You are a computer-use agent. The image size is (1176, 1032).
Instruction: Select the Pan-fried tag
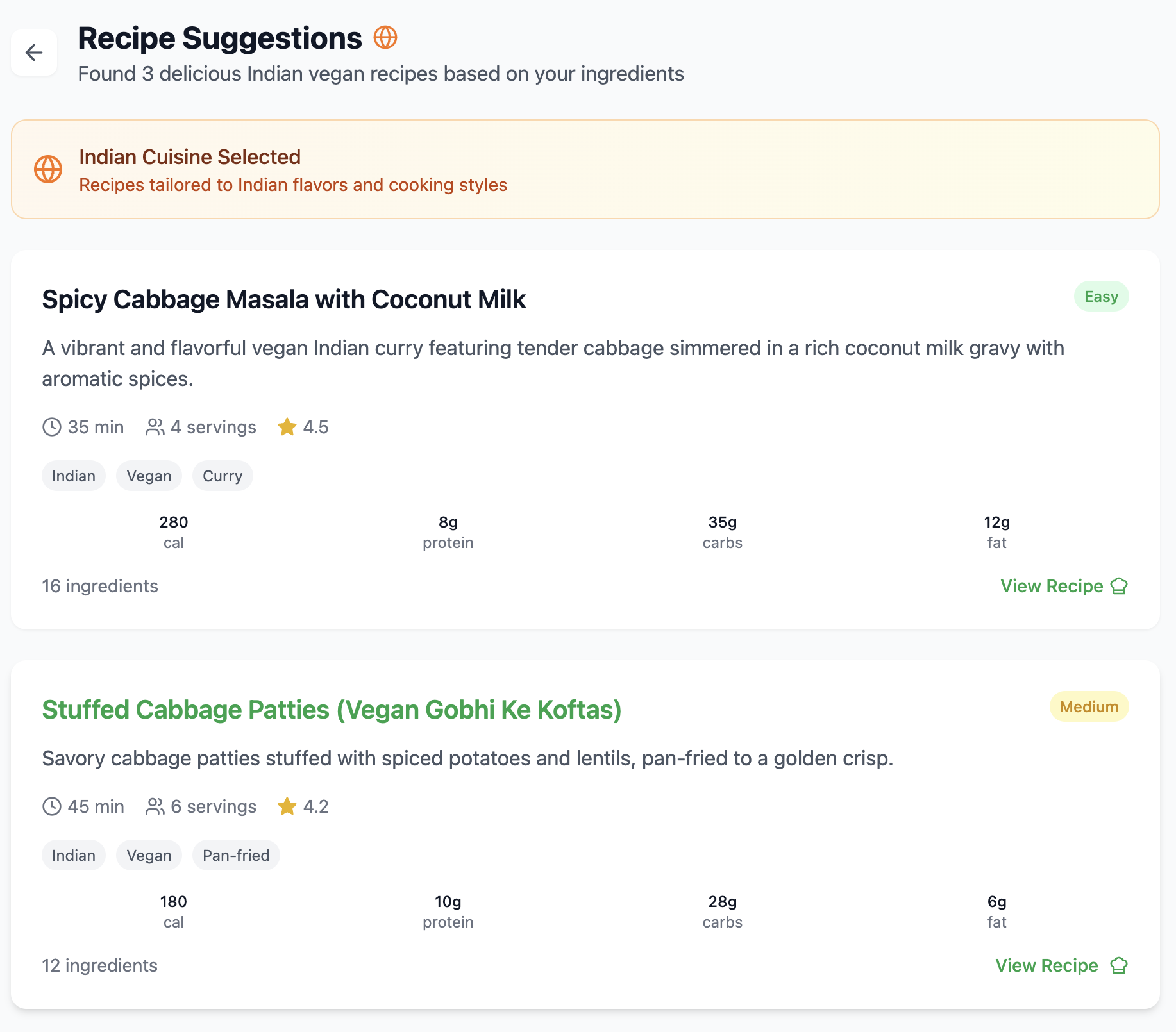pyautogui.click(x=236, y=855)
